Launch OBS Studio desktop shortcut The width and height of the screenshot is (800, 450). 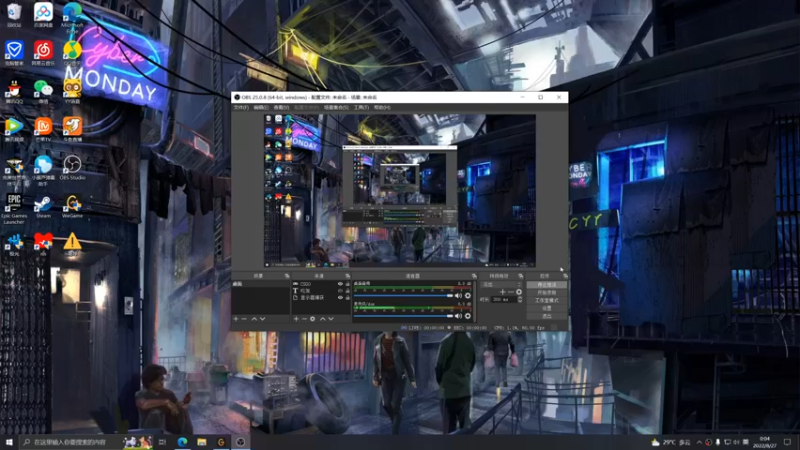pyautogui.click(x=72, y=168)
